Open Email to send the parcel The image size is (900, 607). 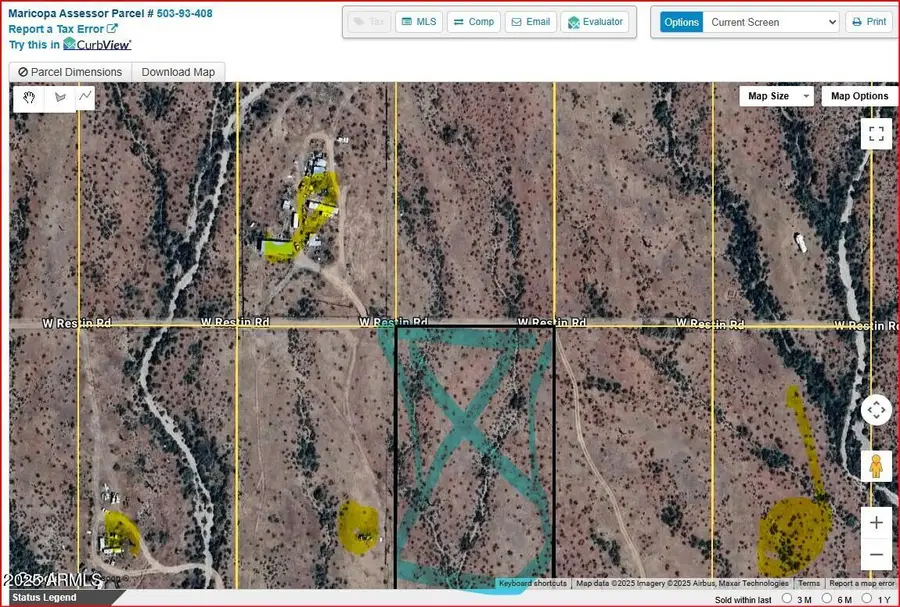click(x=530, y=21)
